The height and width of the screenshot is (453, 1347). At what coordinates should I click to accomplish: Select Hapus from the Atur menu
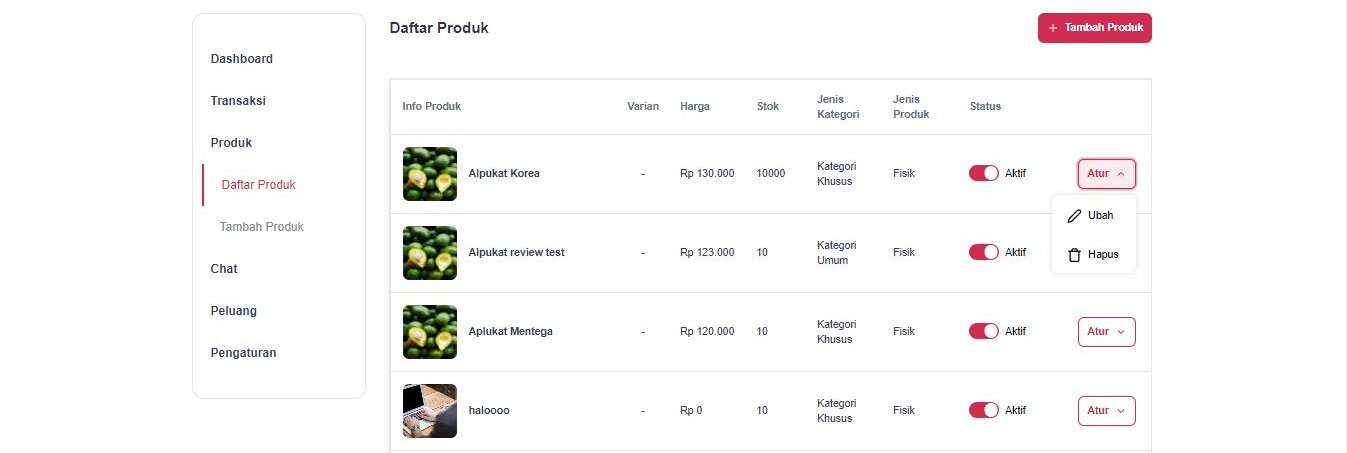(x=1101, y=255)
